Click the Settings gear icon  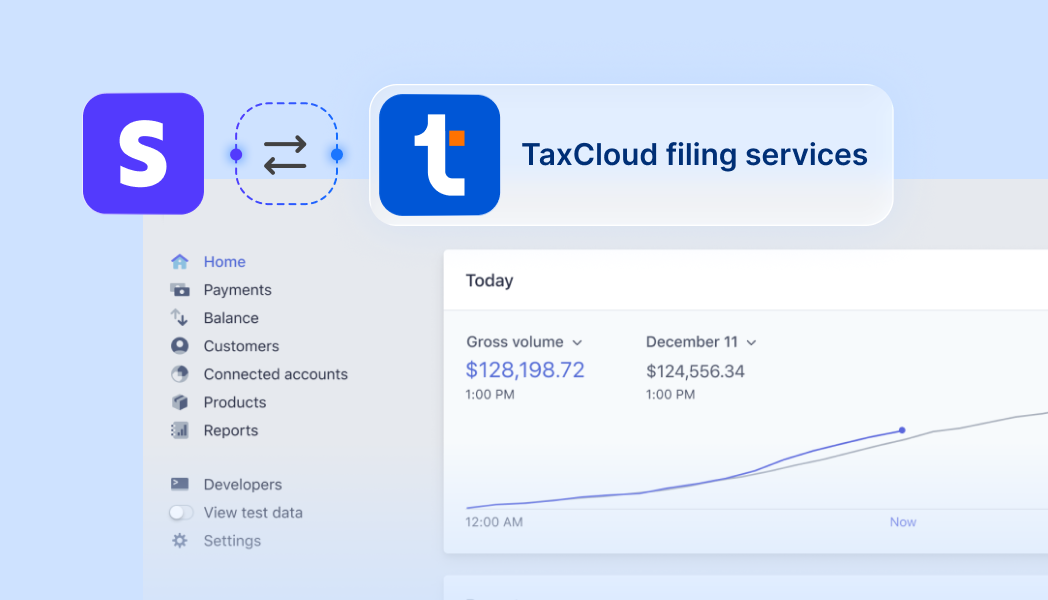click(x=179, y=540)
